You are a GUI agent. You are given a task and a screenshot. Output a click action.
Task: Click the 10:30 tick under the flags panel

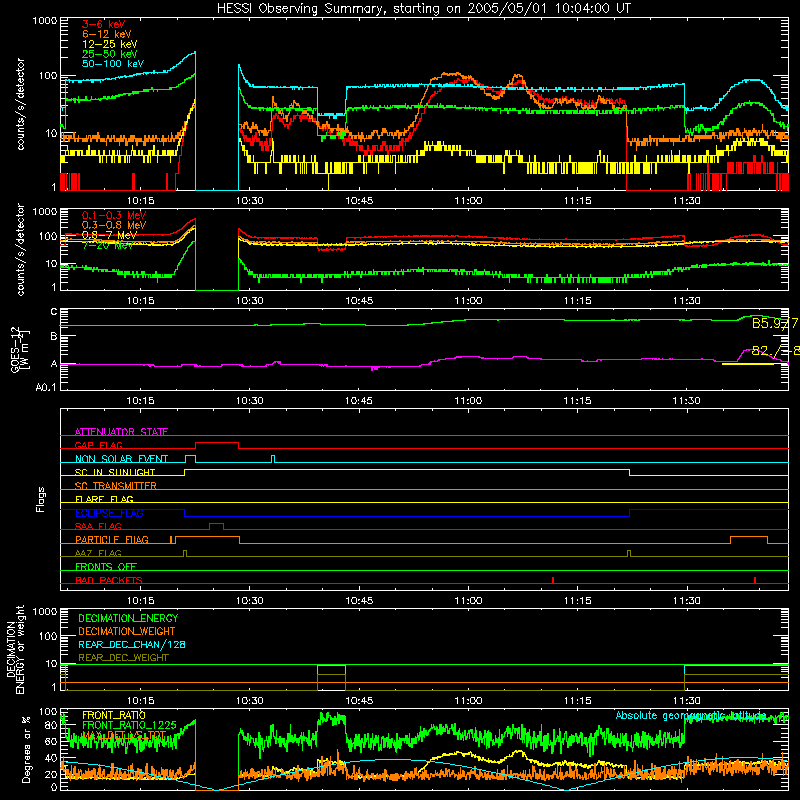[x=250, y=601]
